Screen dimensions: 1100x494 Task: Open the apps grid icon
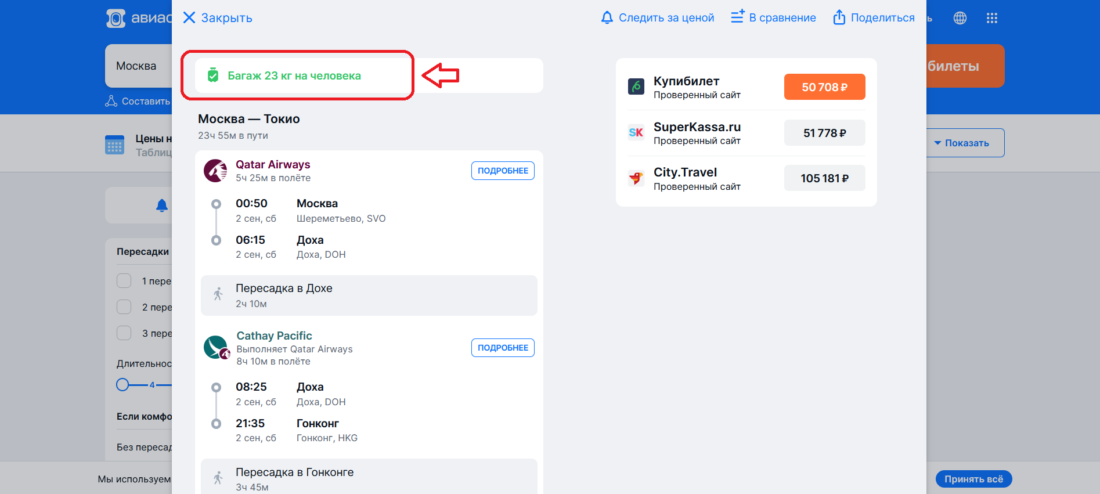pos(992,18)
